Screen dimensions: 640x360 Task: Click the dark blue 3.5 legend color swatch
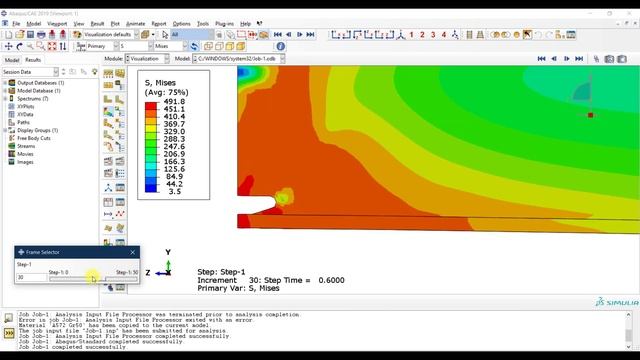pyautogui.click(x=151, y=188)
